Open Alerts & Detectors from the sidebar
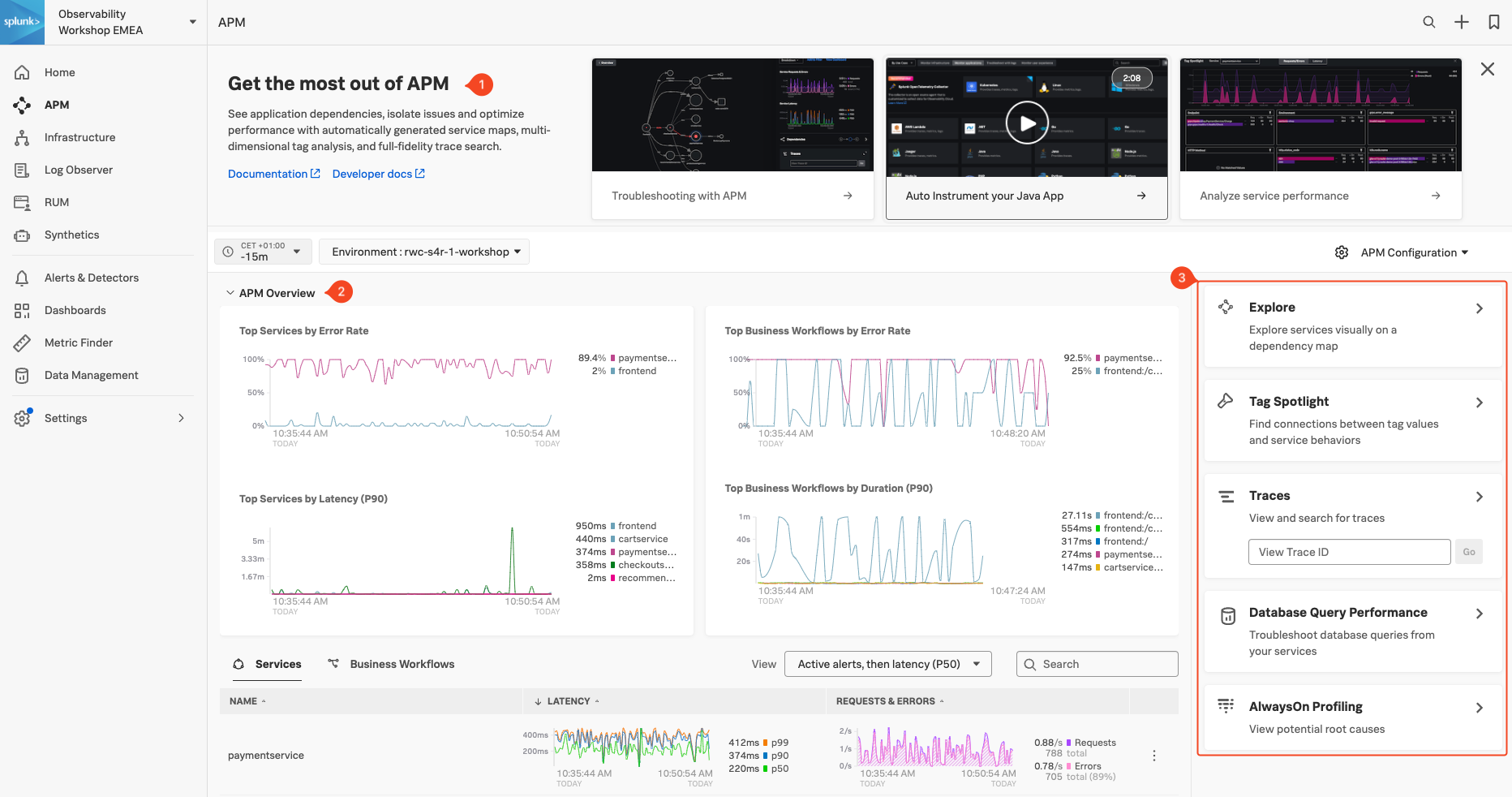The width and height of the screenshot is (1512, 797). click(x=91, y=278)
